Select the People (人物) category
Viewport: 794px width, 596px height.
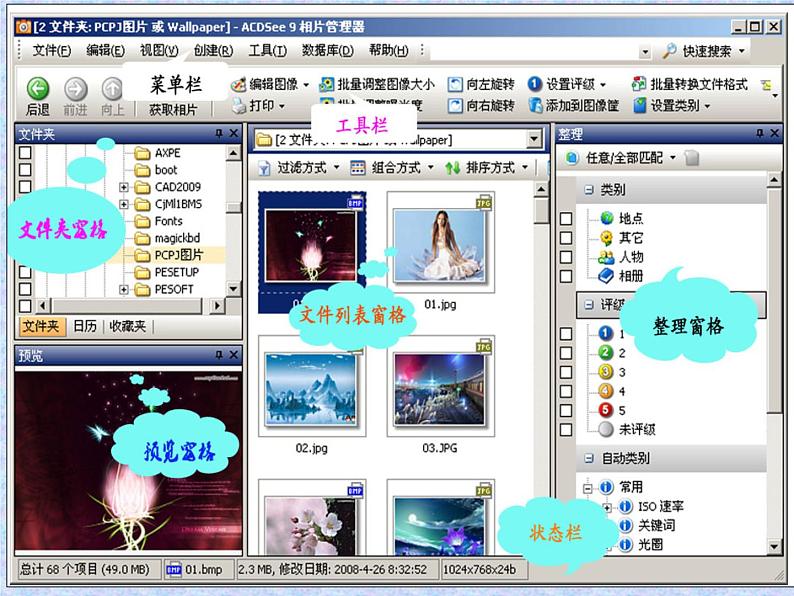(x=606, y=257)
